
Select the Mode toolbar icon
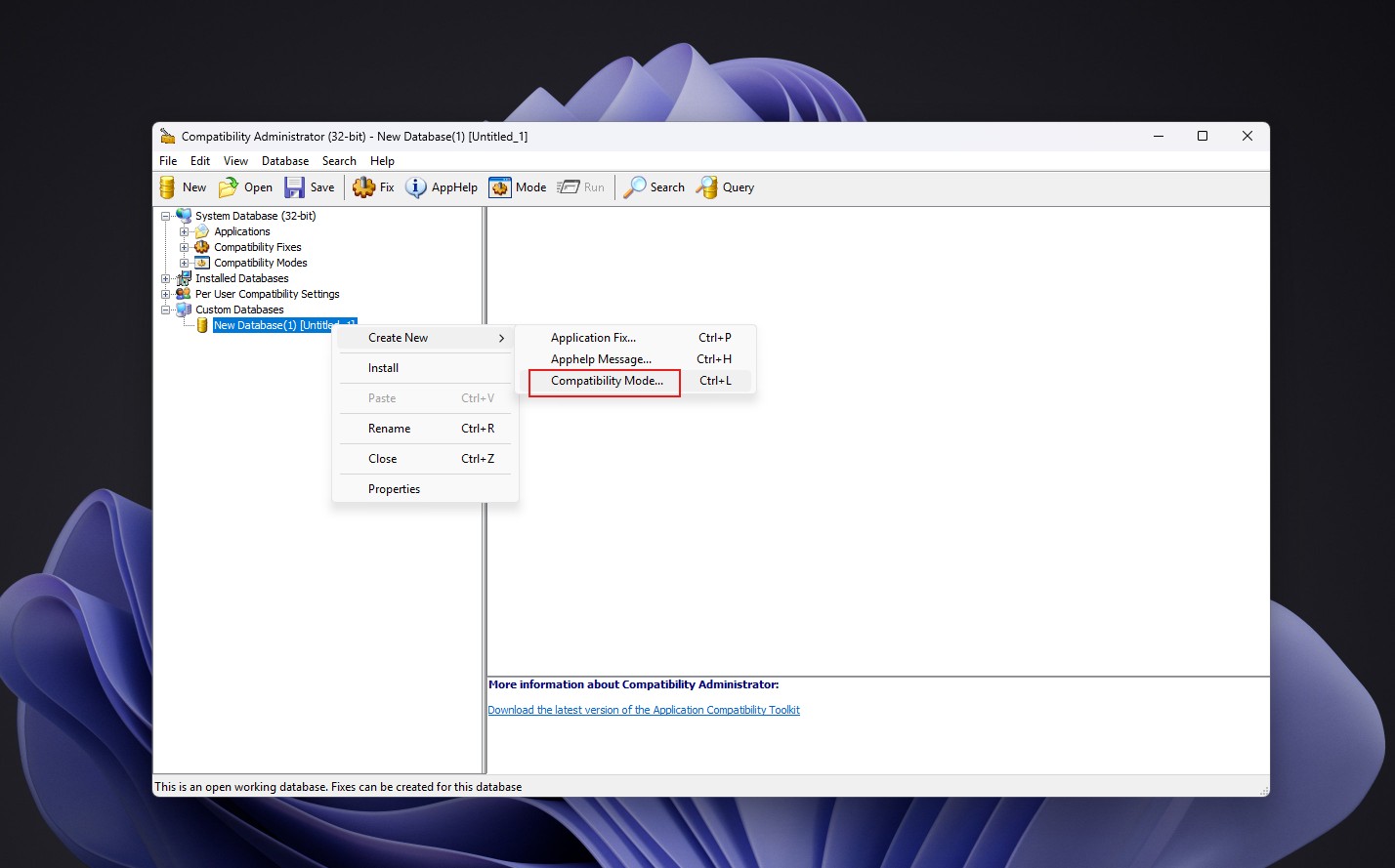(500, 187)
